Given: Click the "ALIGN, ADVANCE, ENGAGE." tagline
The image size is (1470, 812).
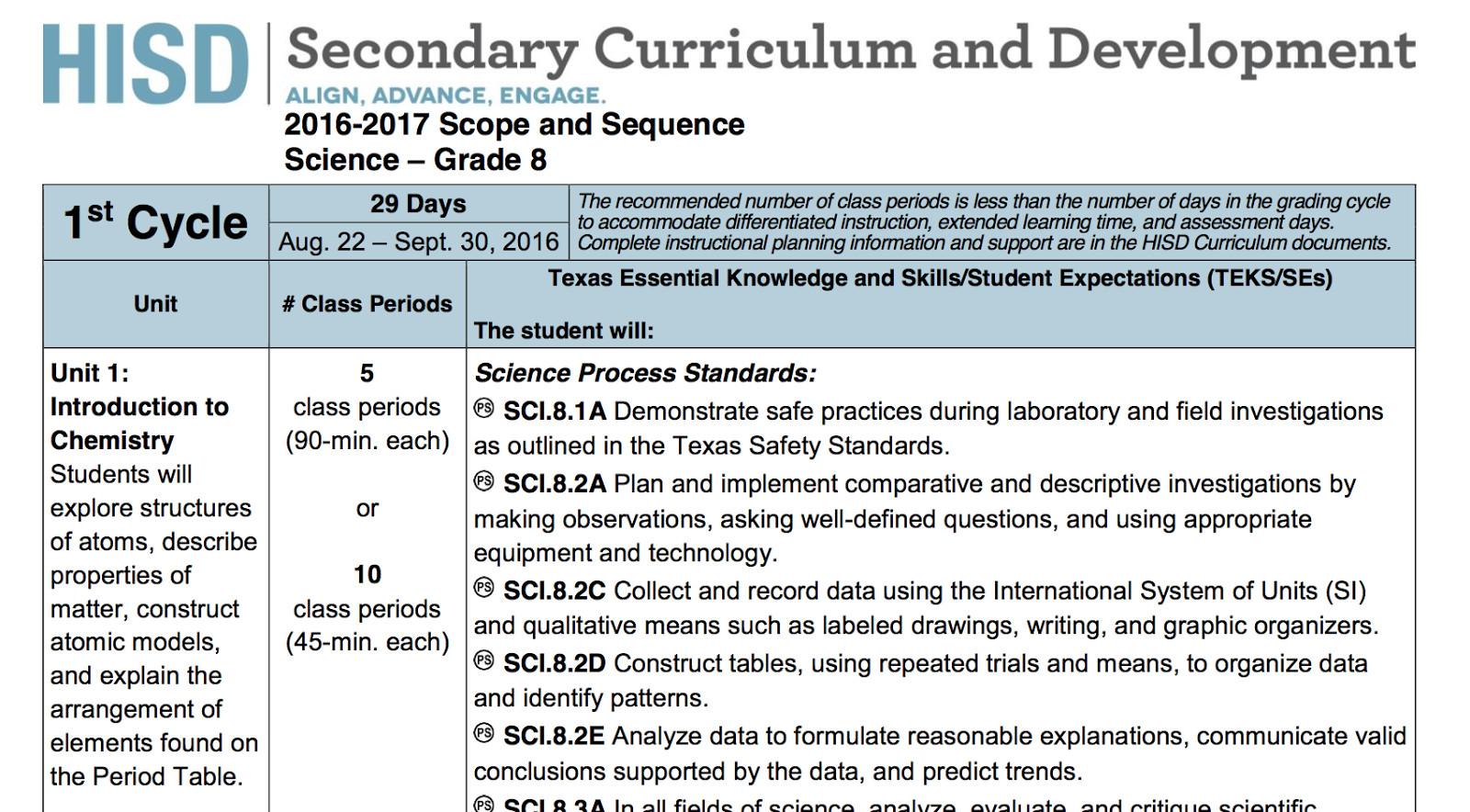Looking at the screenshot, I should click(x=446, y=96).
